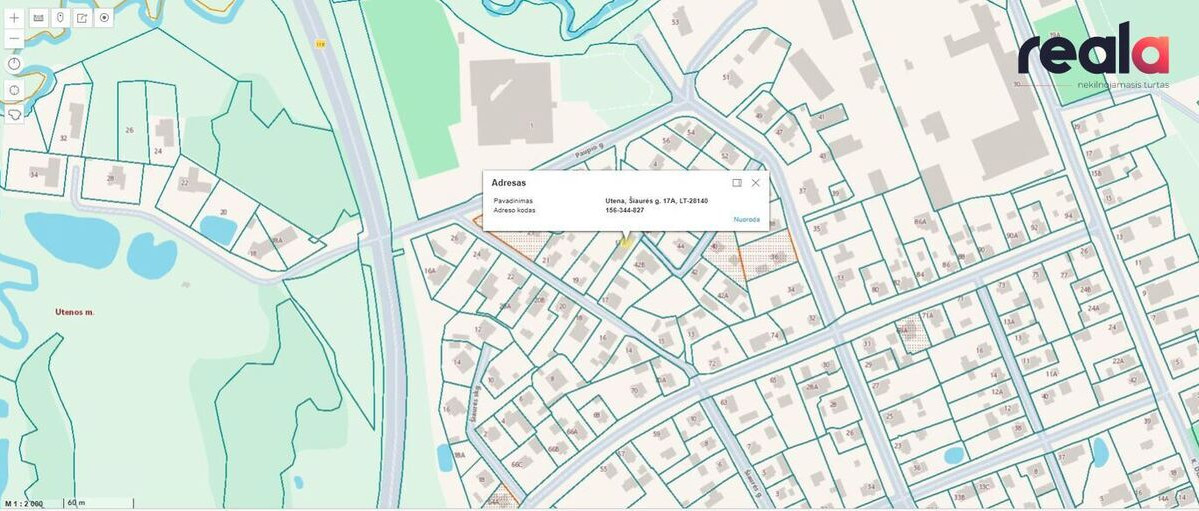Activate the my-location target button

tap(105, 18)
